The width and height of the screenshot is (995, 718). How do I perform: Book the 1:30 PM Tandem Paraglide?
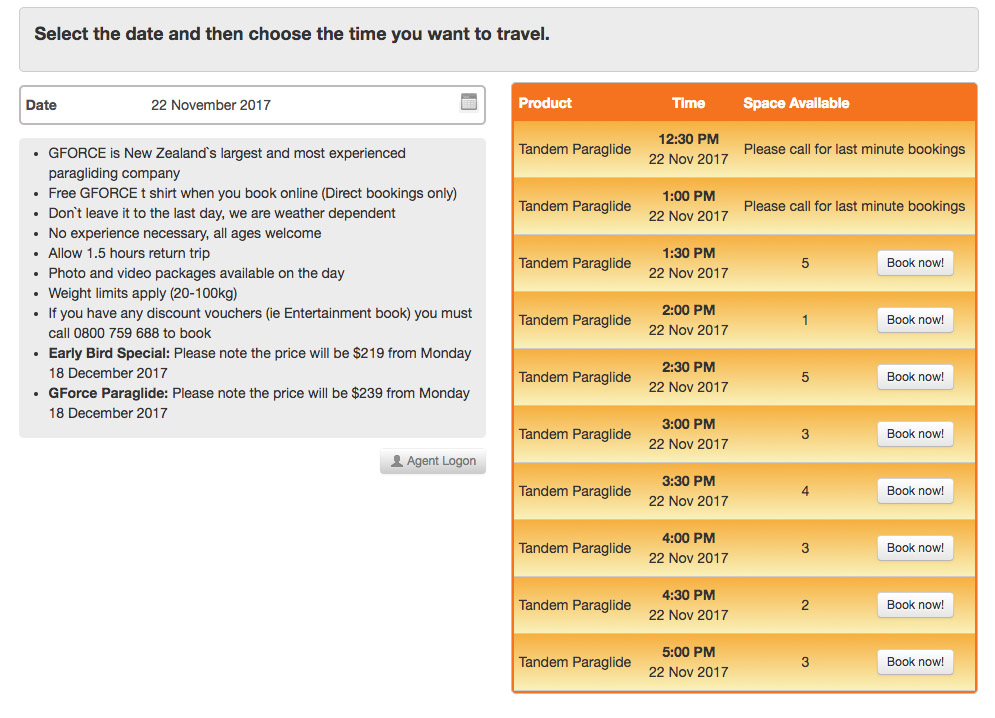coord(915,263)
